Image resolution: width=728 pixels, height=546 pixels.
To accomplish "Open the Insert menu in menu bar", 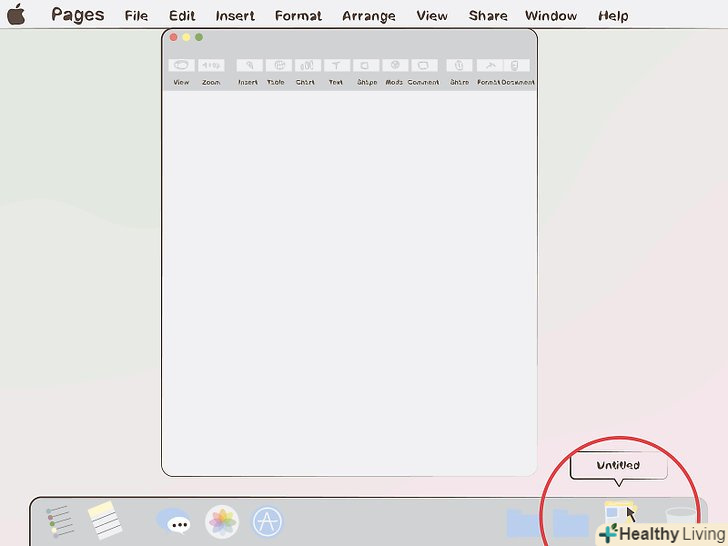I will 235,16.
